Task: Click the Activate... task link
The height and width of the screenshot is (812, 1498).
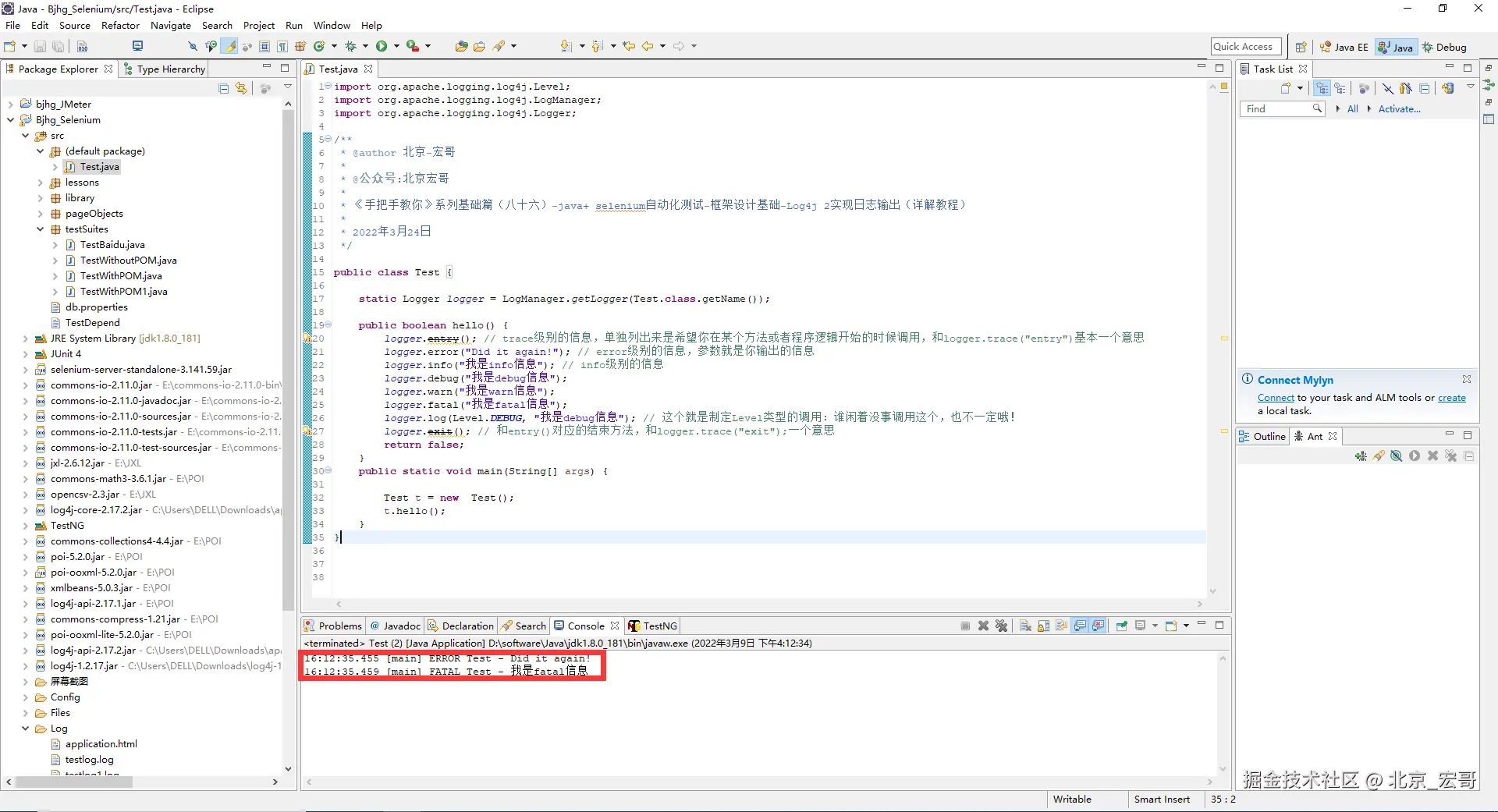Action: point(1400,109)
